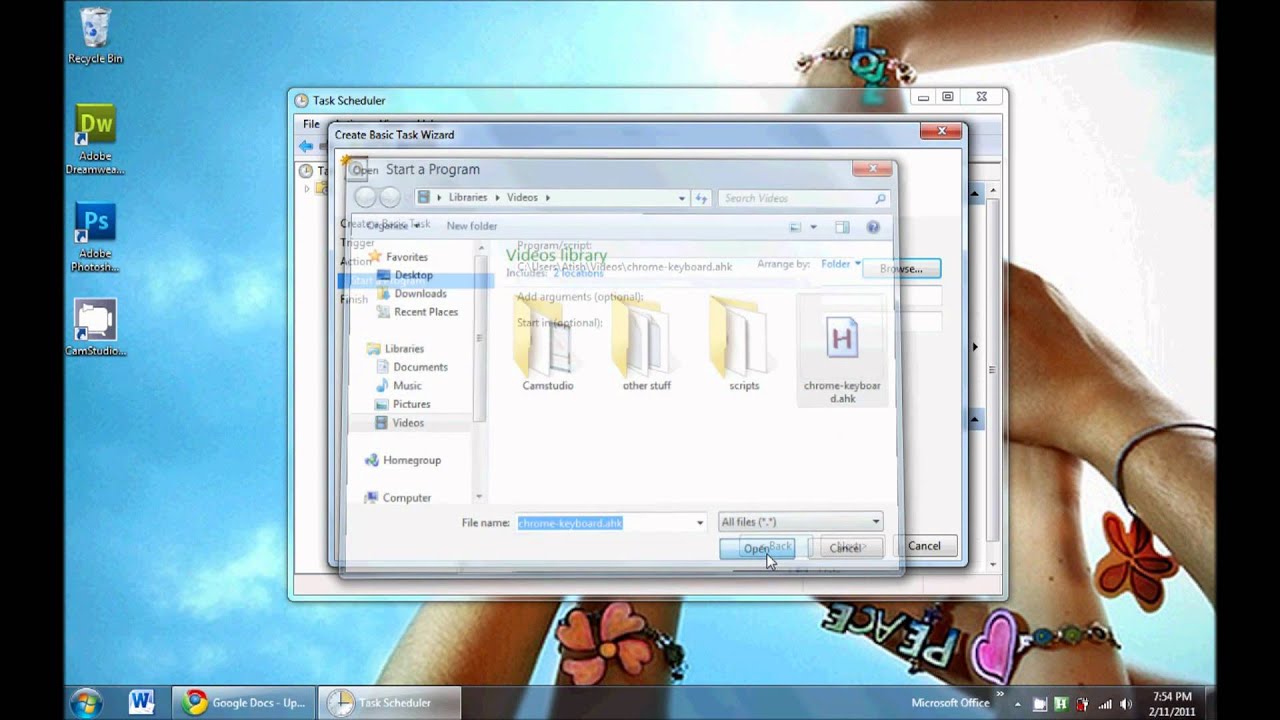Switch to the Google Docs Chrome taskbar window

(244, 702)
